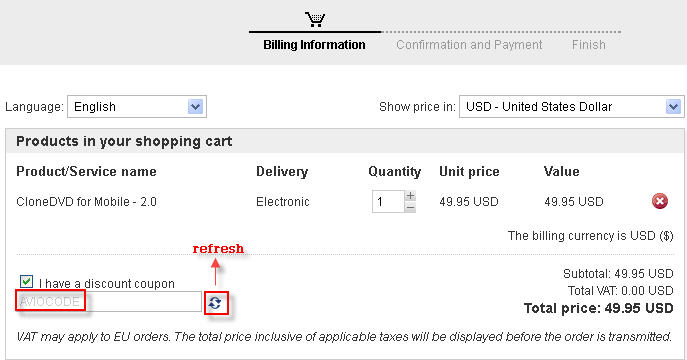Screen dimensions: 687x360
Task: Click the quantity input box
Action: pos(388,201)
